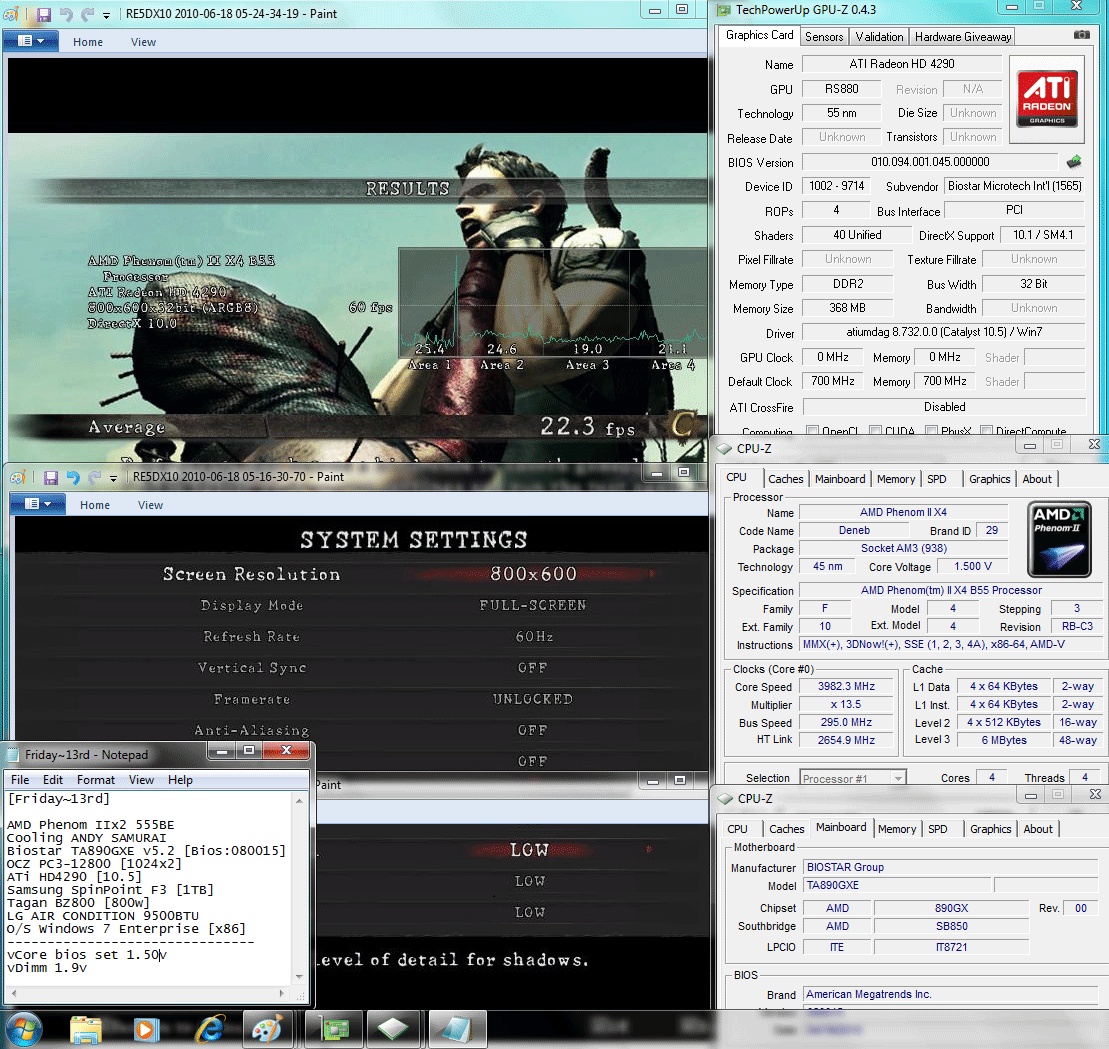Click CPU-Z Specification 'AMD Phenom(tm) II X4 B55 Processor'

[x=951, y=590]
